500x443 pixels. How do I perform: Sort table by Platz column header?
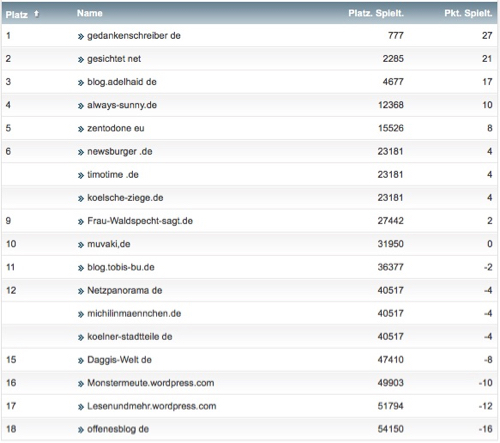tap(17, 15)
